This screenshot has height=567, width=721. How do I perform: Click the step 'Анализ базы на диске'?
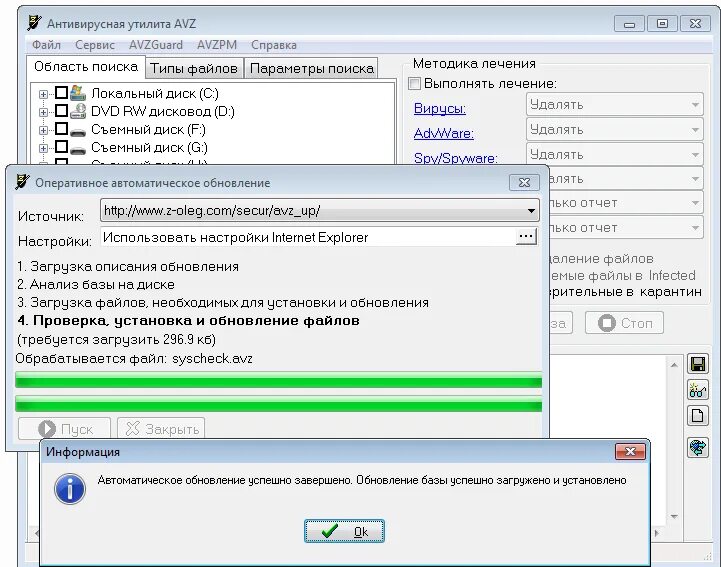tap(96, 285)
